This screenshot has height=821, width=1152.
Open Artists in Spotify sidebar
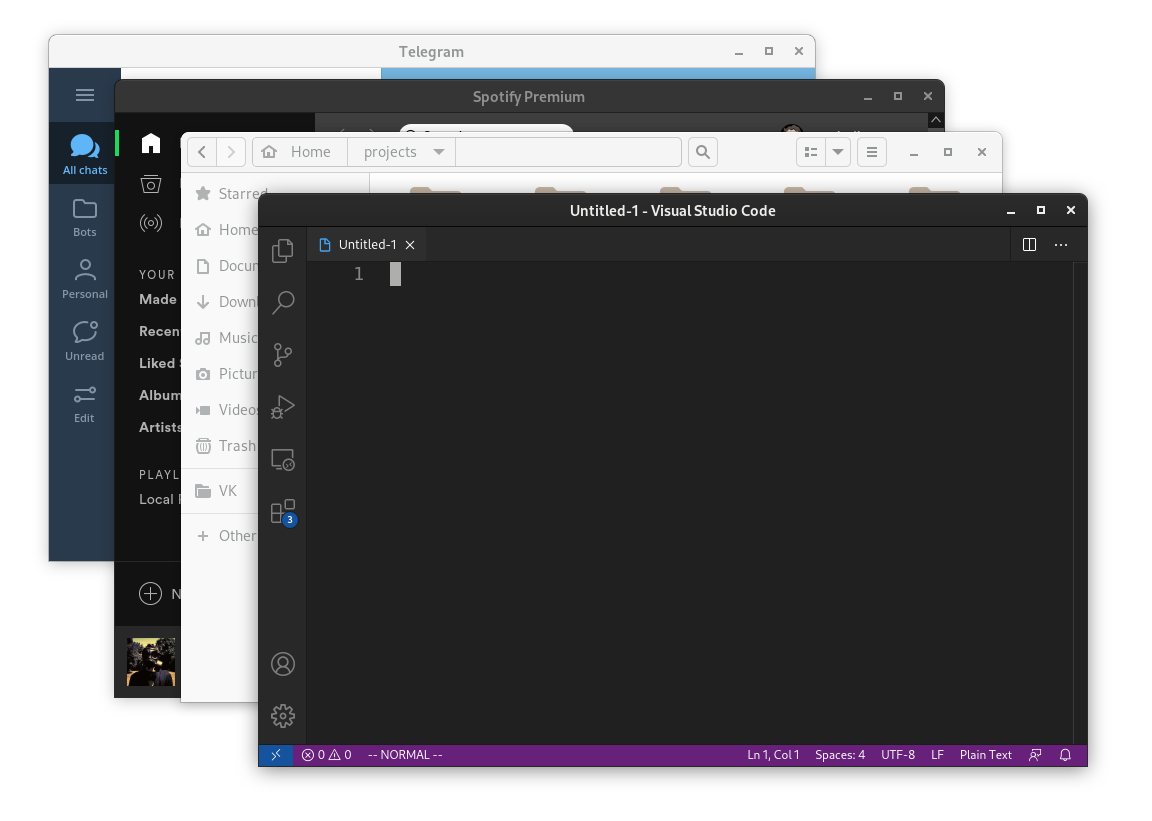(x=159, y=427)
